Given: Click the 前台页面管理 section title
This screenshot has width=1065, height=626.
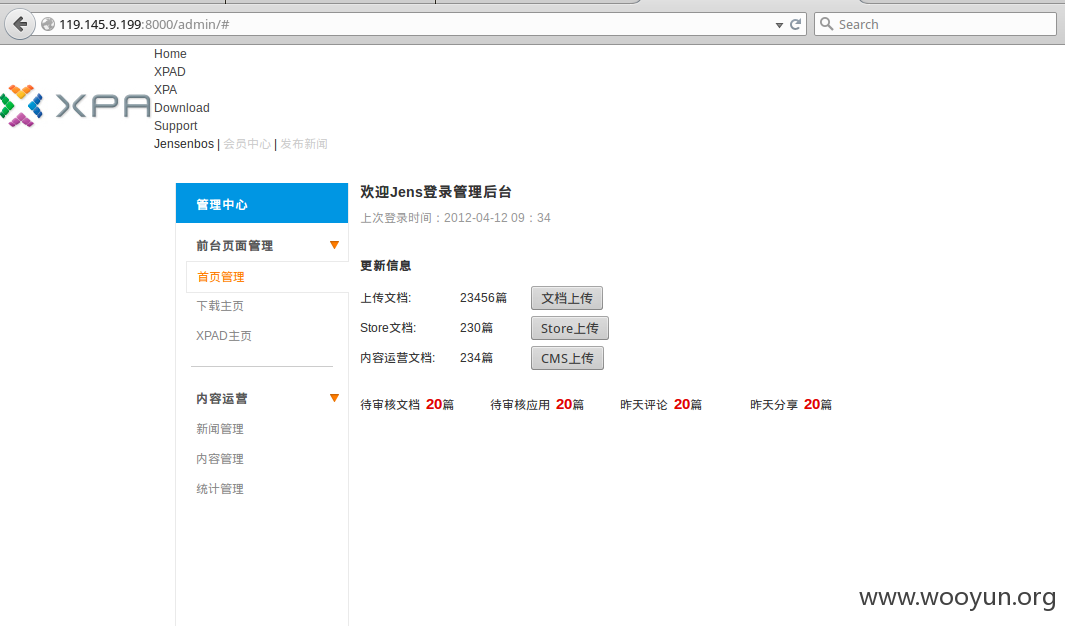Looking at the screenshot, I should coord(234,246).
